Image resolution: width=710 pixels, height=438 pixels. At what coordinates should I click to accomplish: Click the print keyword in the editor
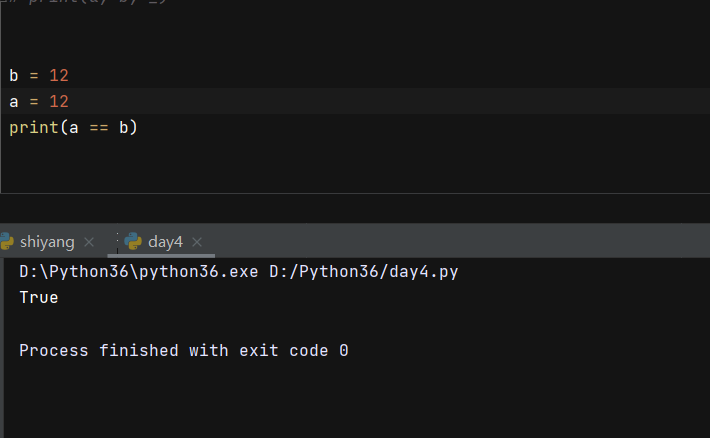click(32, 128)
